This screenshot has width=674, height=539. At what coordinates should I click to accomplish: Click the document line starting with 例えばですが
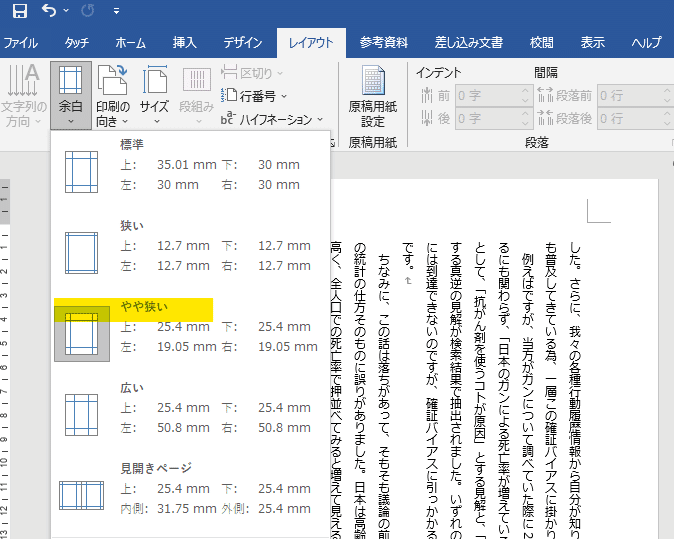click(x=527, y=395)
